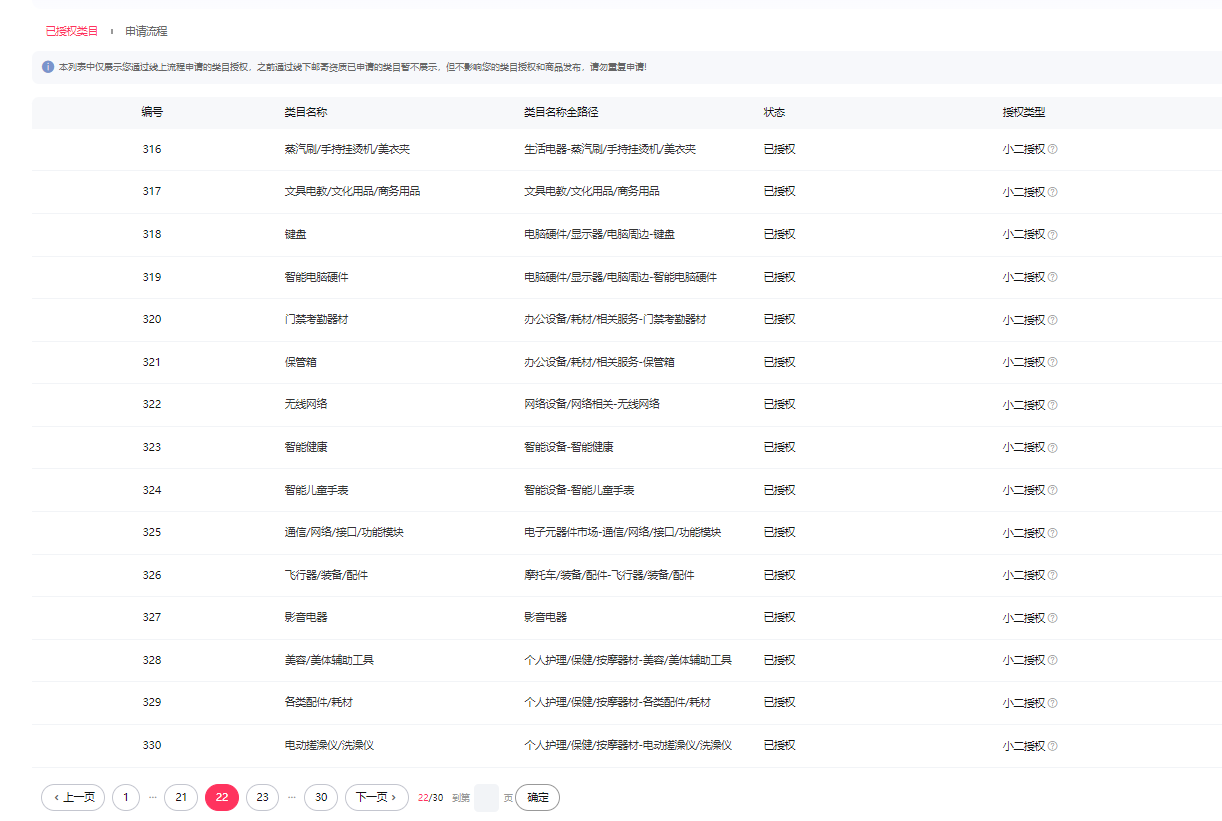Click the page number jump input field
The height and width of the screenshot is (821, 1222).
coord(486,798)
